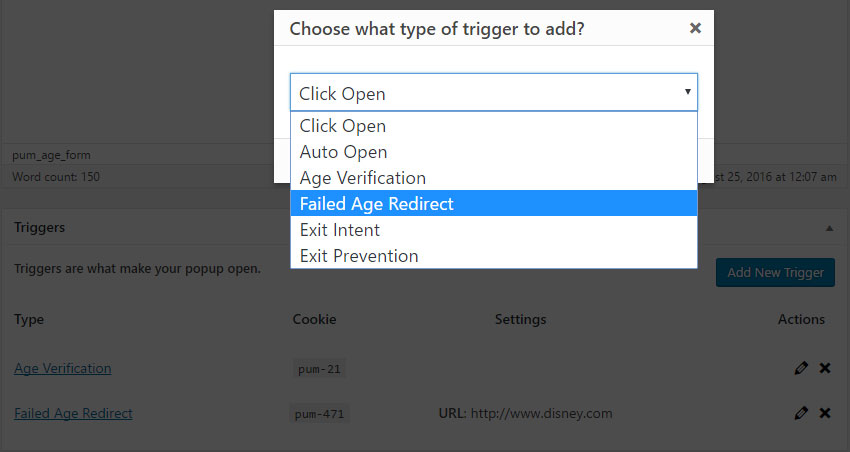The height and width of the screenshot is (452, 850).
Task: Edit the Age Verification trigger pencil icon
Action: tap(801, 368)
